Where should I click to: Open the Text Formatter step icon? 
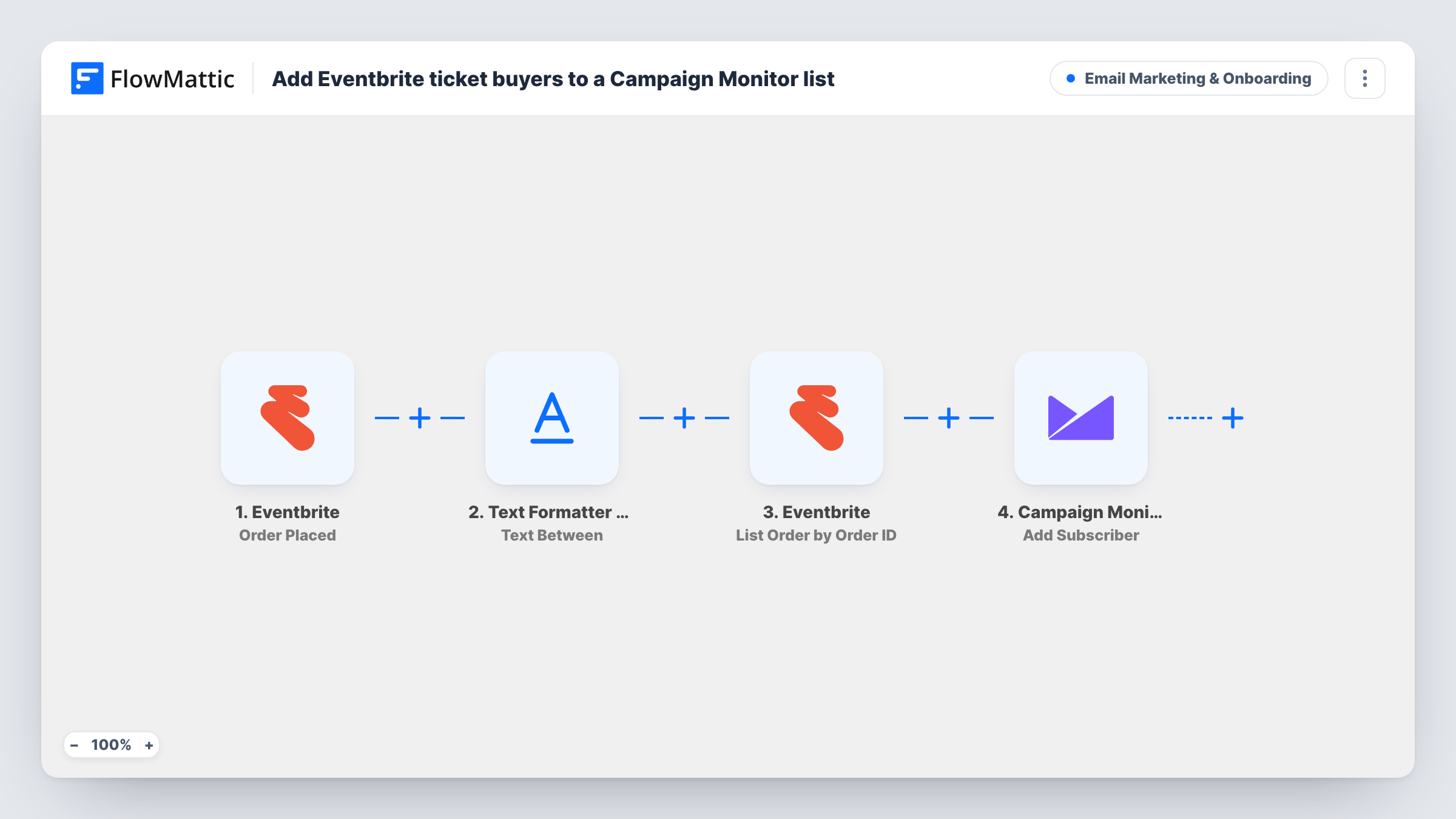[552, 418]
